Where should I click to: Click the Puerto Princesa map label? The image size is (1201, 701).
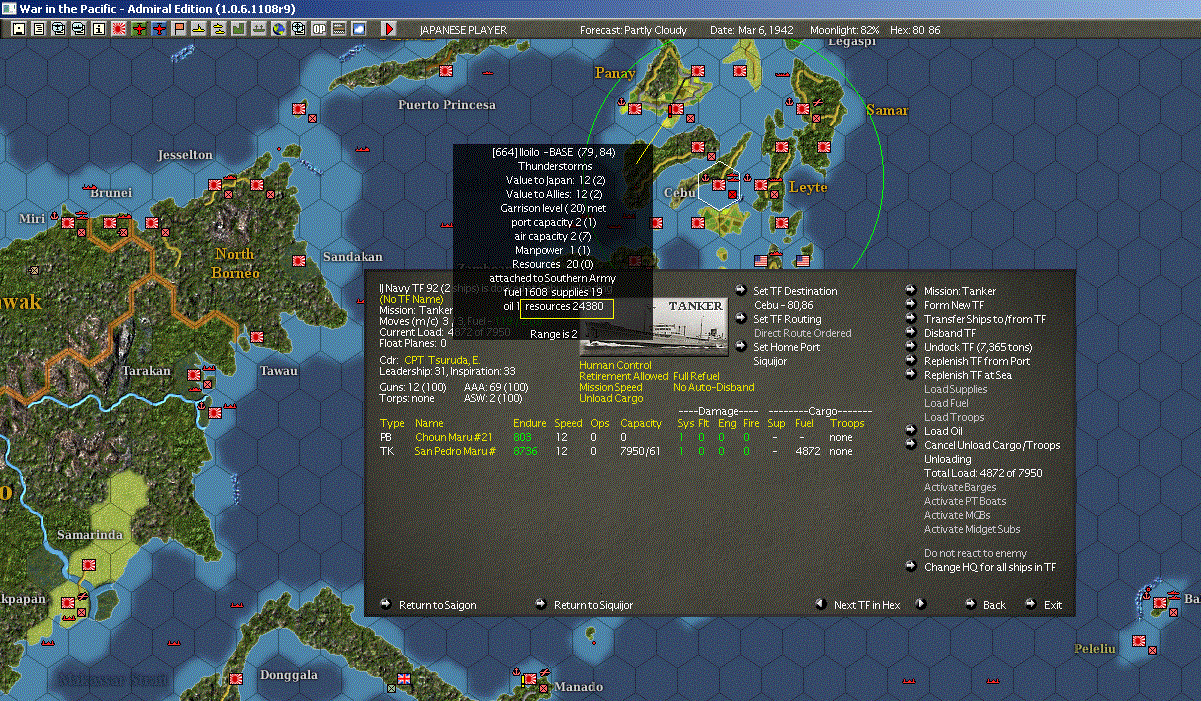tap(447, 105)
